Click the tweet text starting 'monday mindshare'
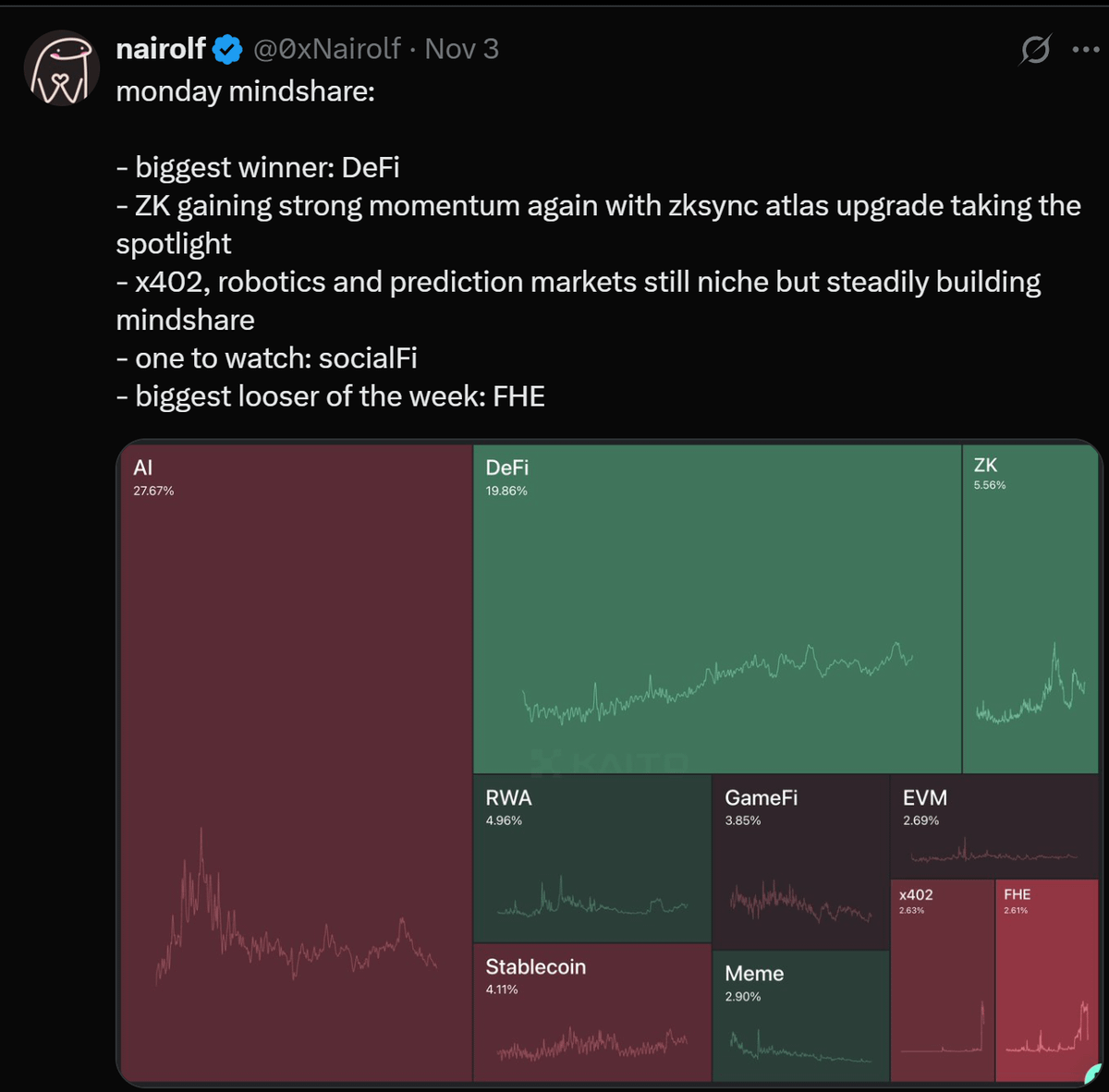Screen dimensions: 1109x1092 (245, 92)
